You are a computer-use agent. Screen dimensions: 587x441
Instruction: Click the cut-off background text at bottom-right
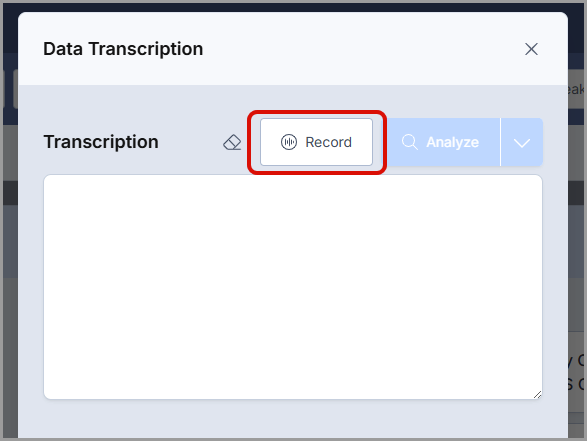pos(576,372)
